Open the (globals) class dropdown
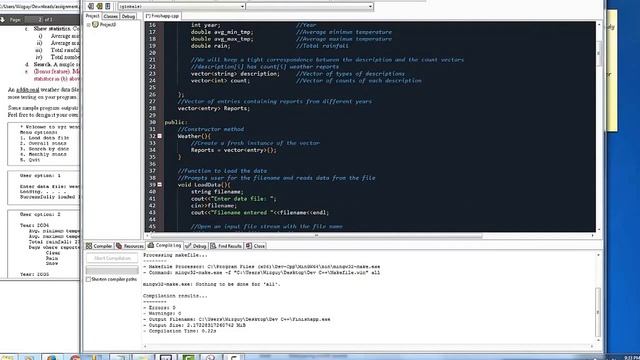 coord(181,7)
